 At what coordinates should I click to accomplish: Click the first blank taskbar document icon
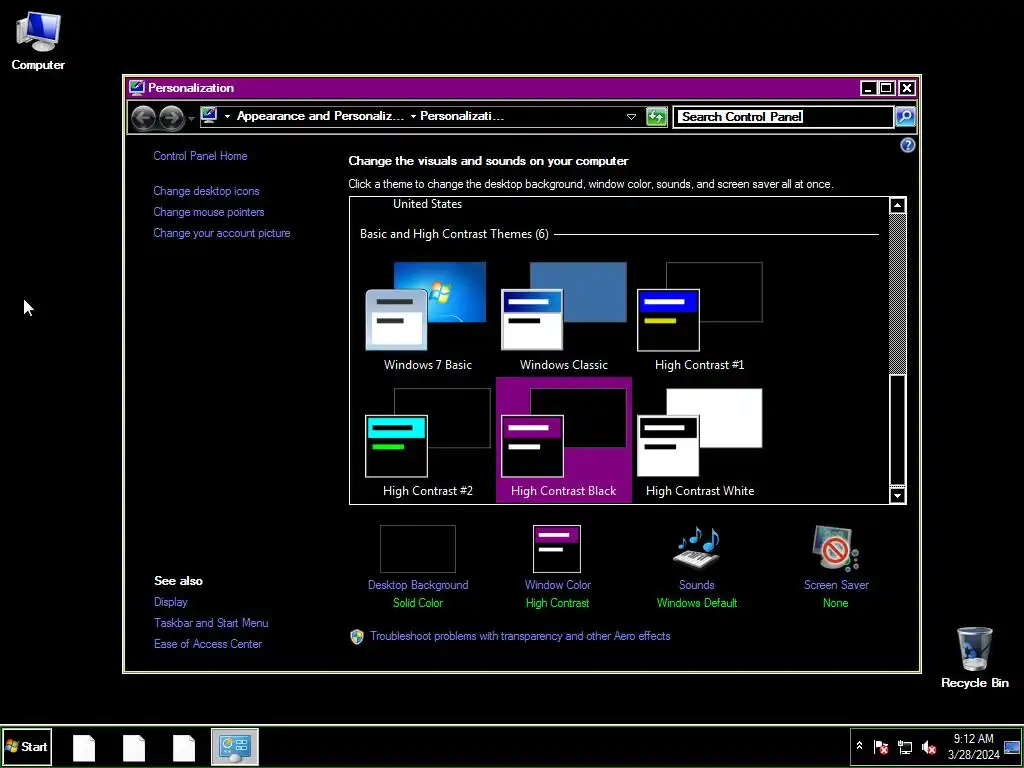84,747
